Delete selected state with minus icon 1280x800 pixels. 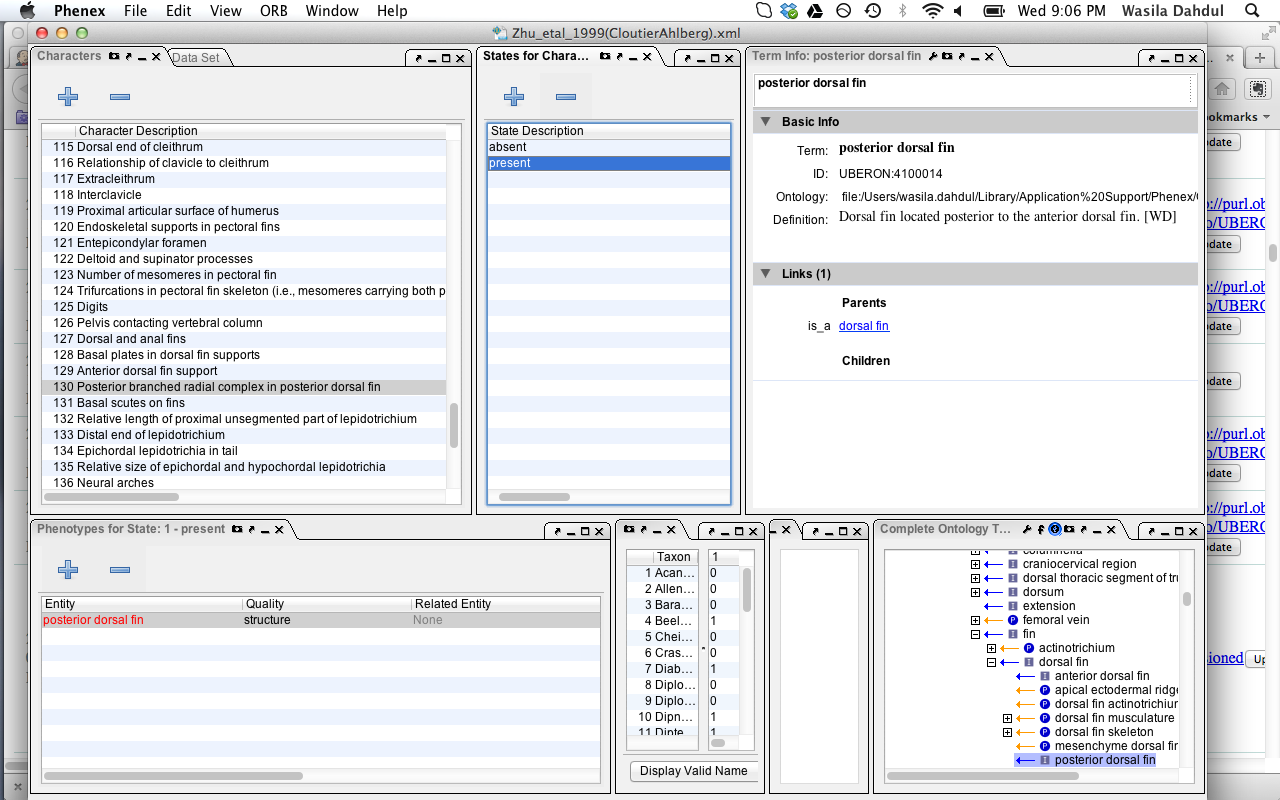pos(566,97)
